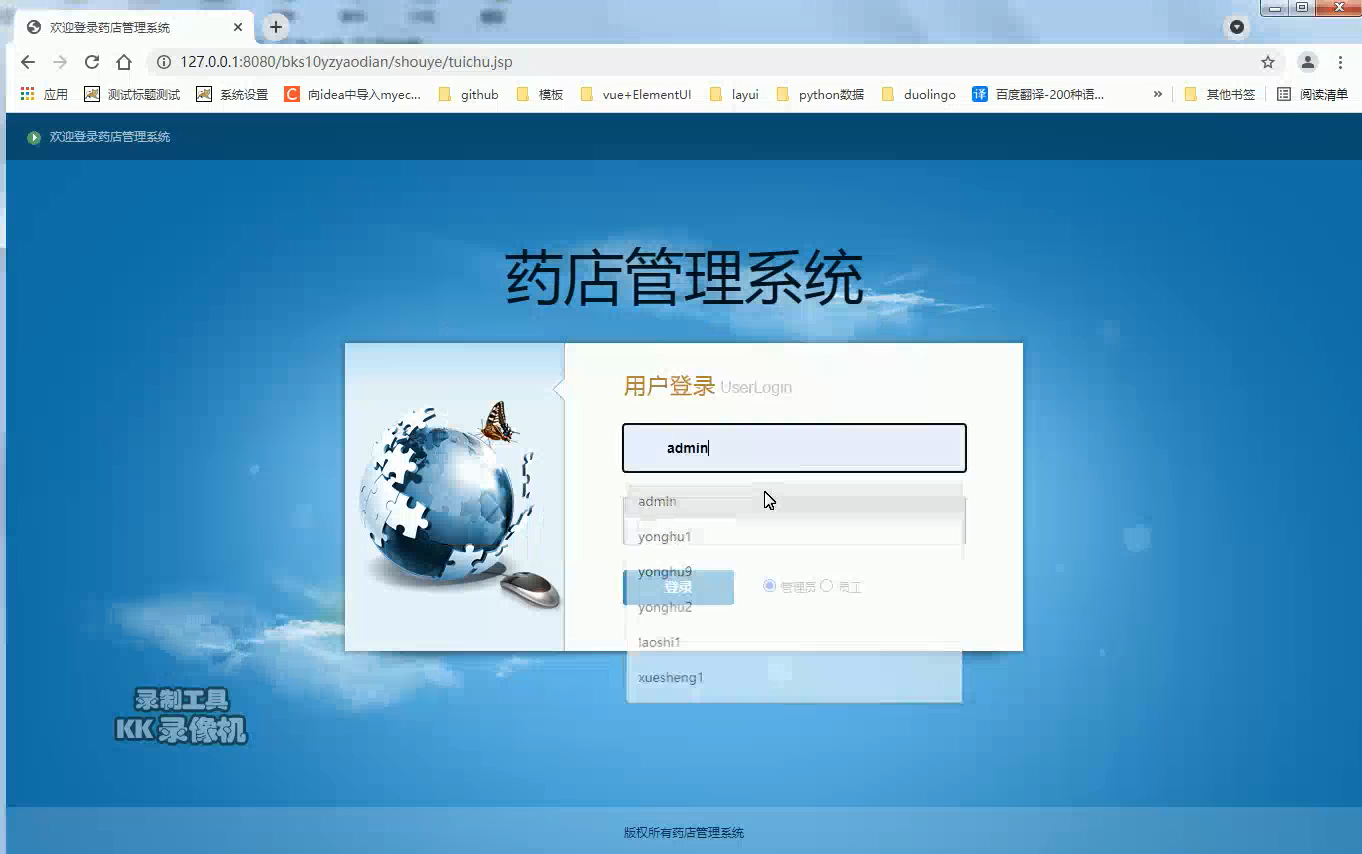The width and height of the screenshot is (1362, 854).
Task: Click the green arrow icon beside 欢迎登录药店管理系统
Action: click(x=34, y=137)
